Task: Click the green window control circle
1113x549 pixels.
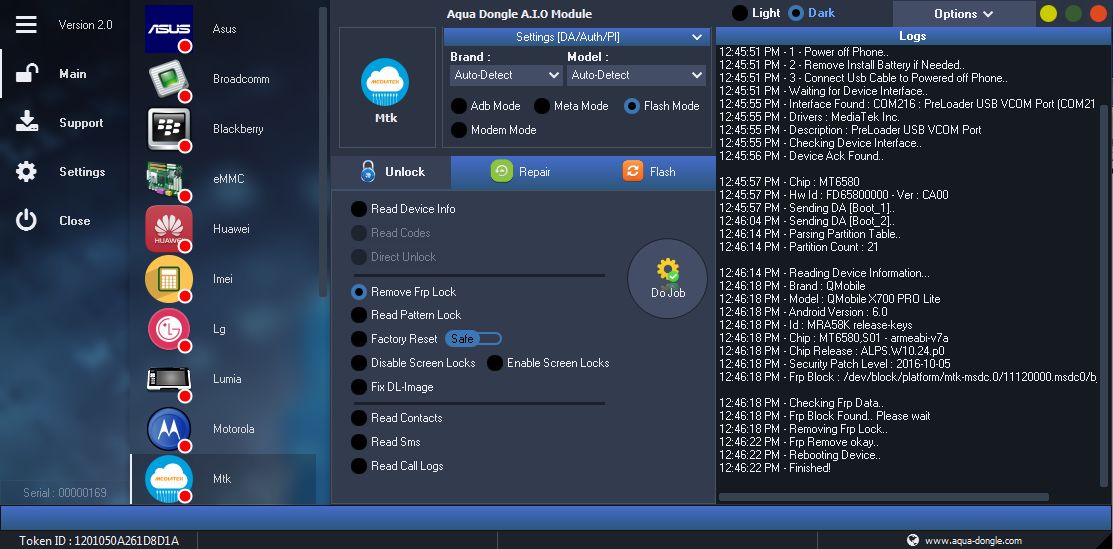Action: [x=1074, y=13]
